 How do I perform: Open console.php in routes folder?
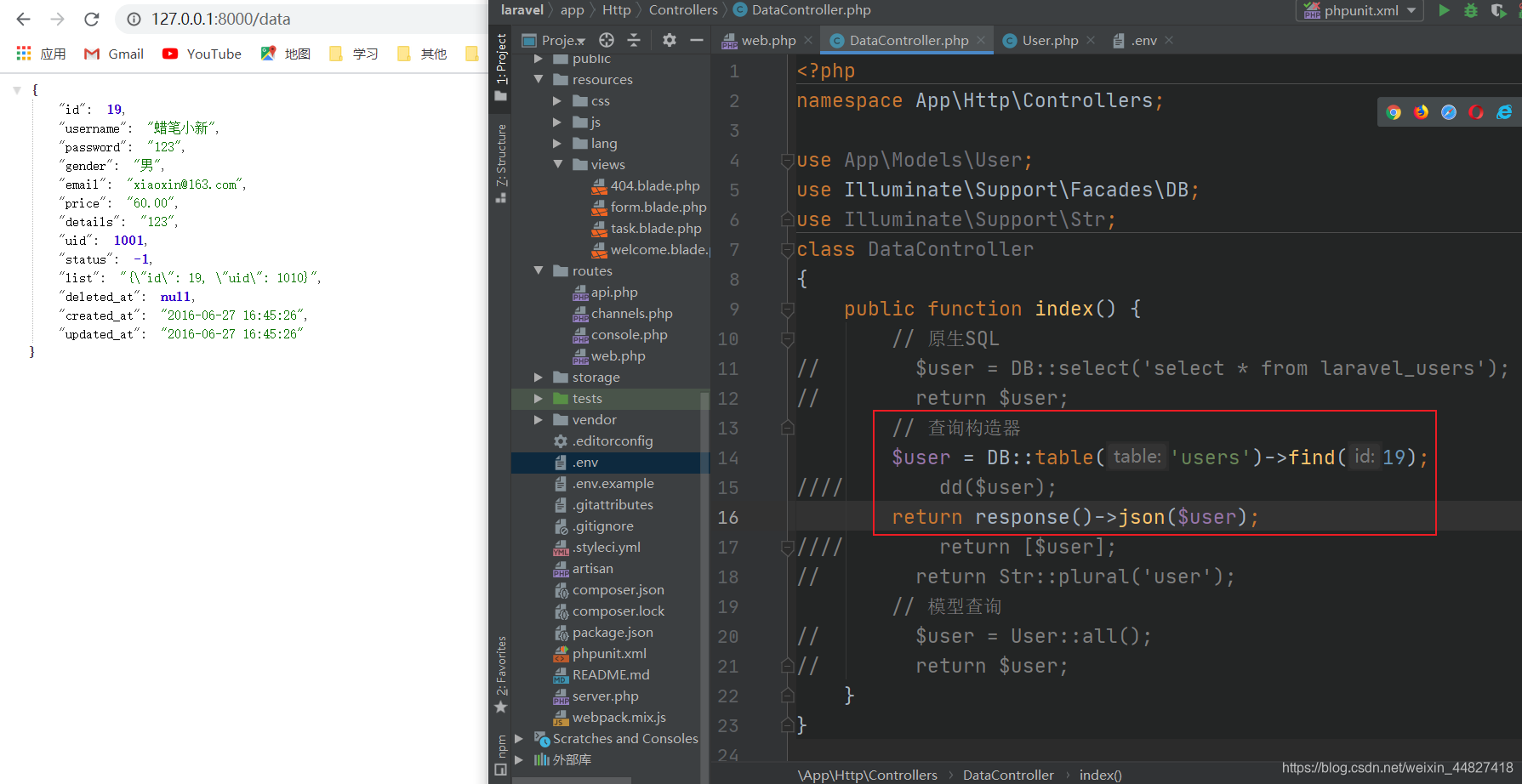pyautogui.click(x=620, y=334)
